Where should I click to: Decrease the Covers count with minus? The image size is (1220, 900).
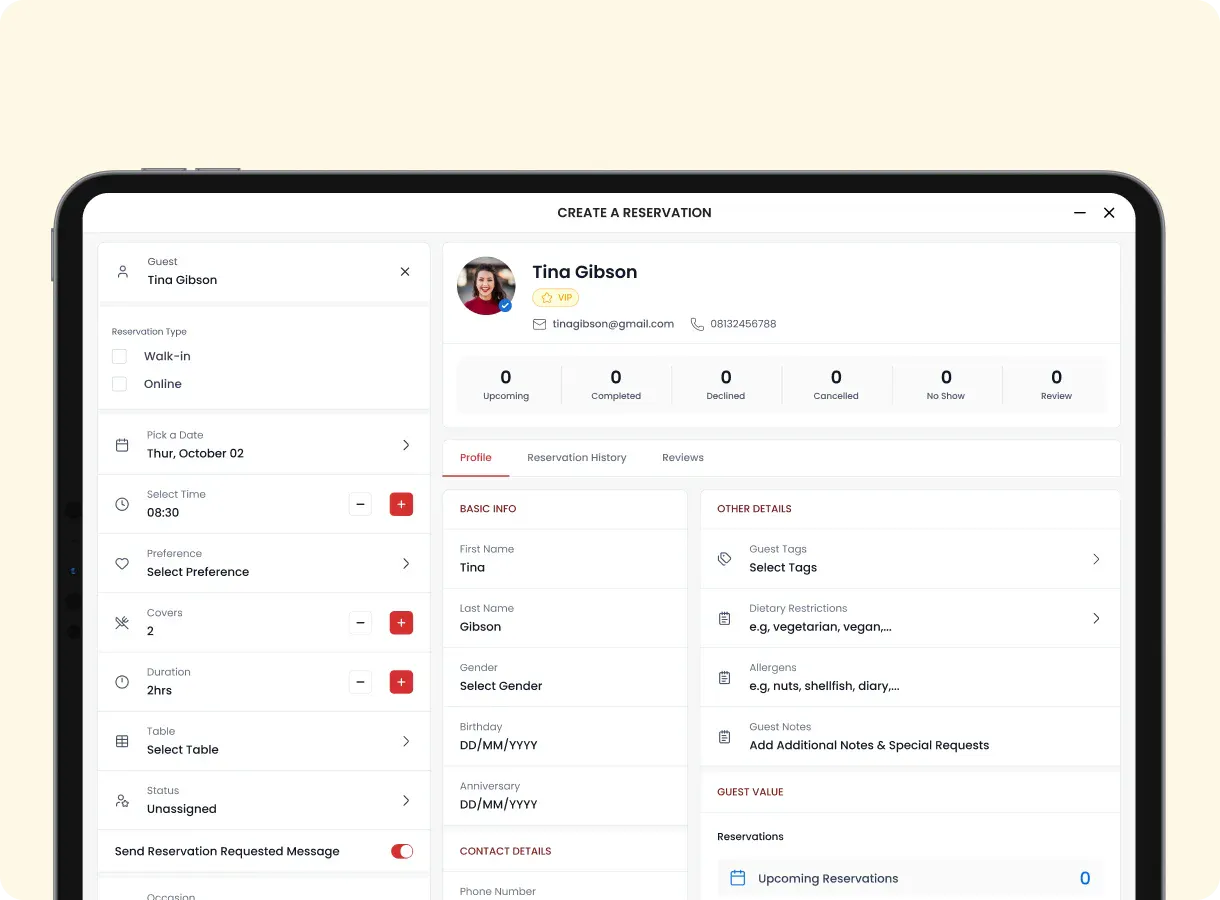coord(360,623)
